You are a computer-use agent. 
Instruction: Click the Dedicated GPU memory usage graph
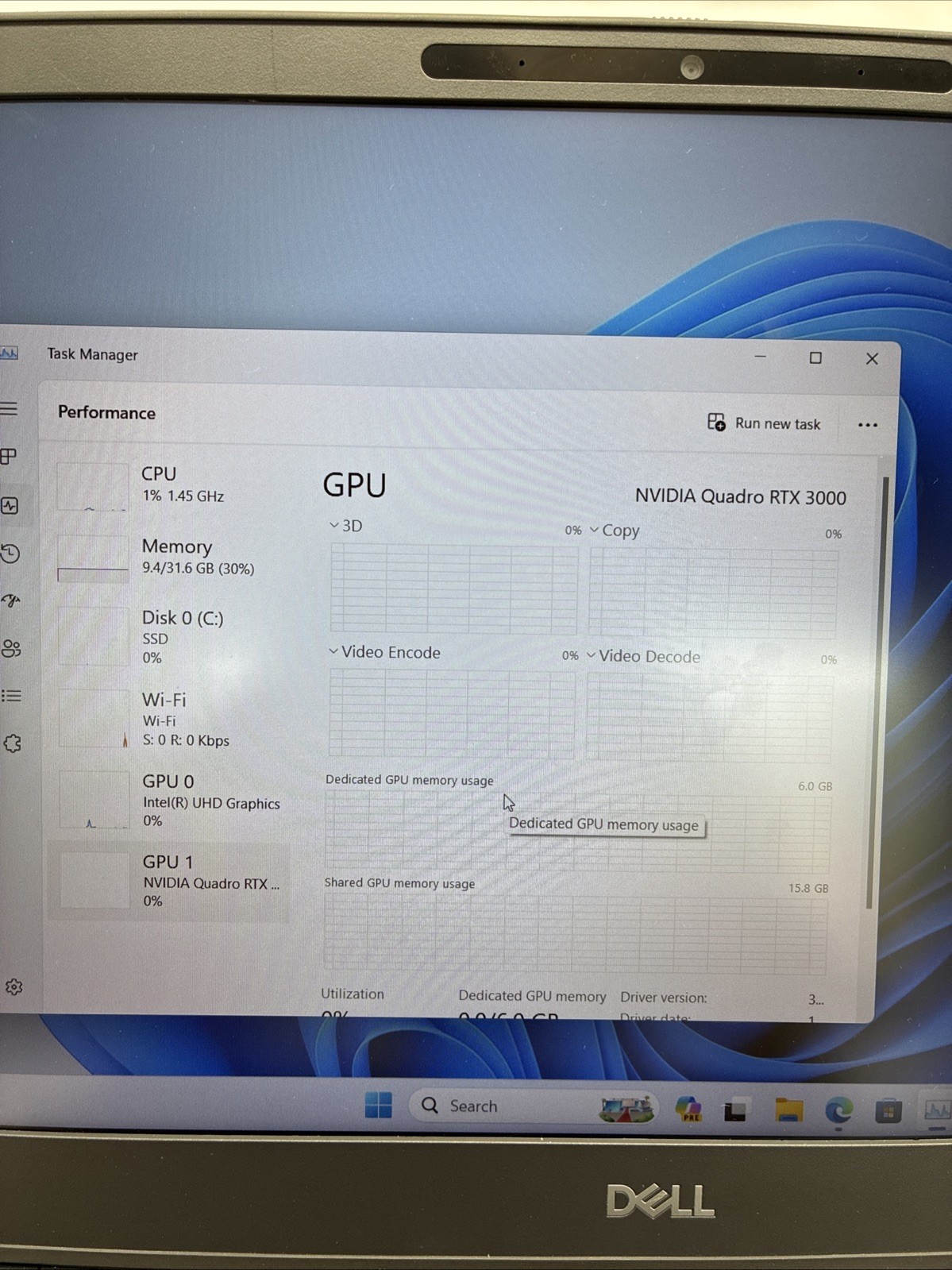point(577,832)
